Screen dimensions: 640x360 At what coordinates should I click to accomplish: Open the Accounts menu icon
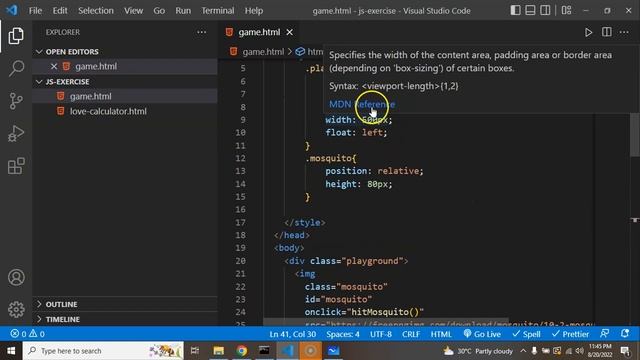16,278
